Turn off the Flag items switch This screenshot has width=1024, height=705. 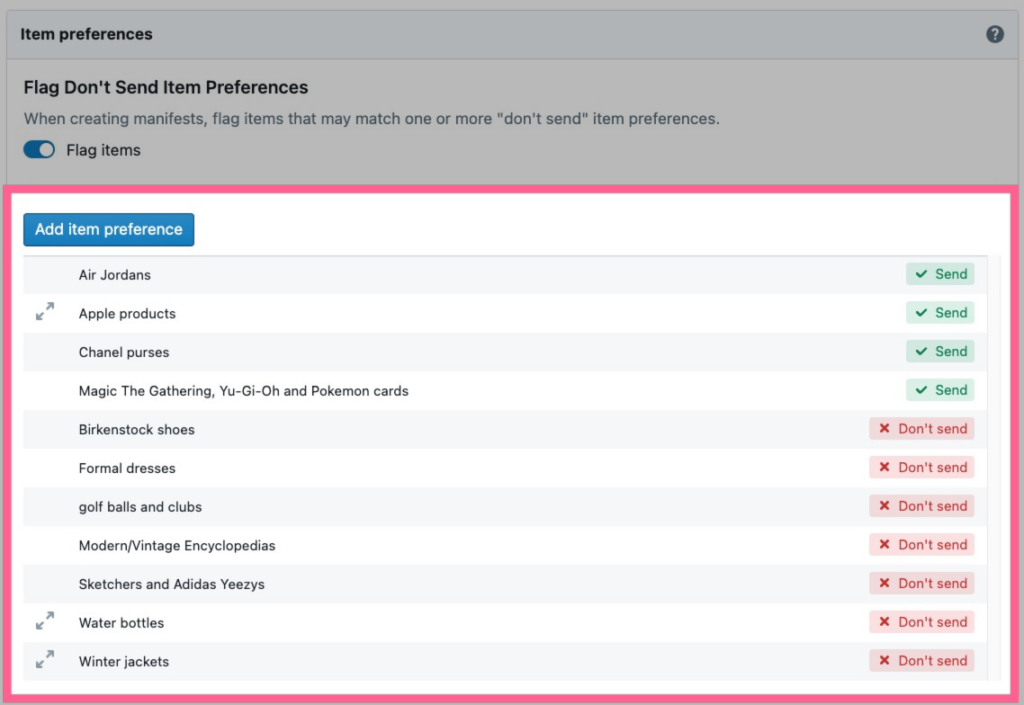[39, 149]
